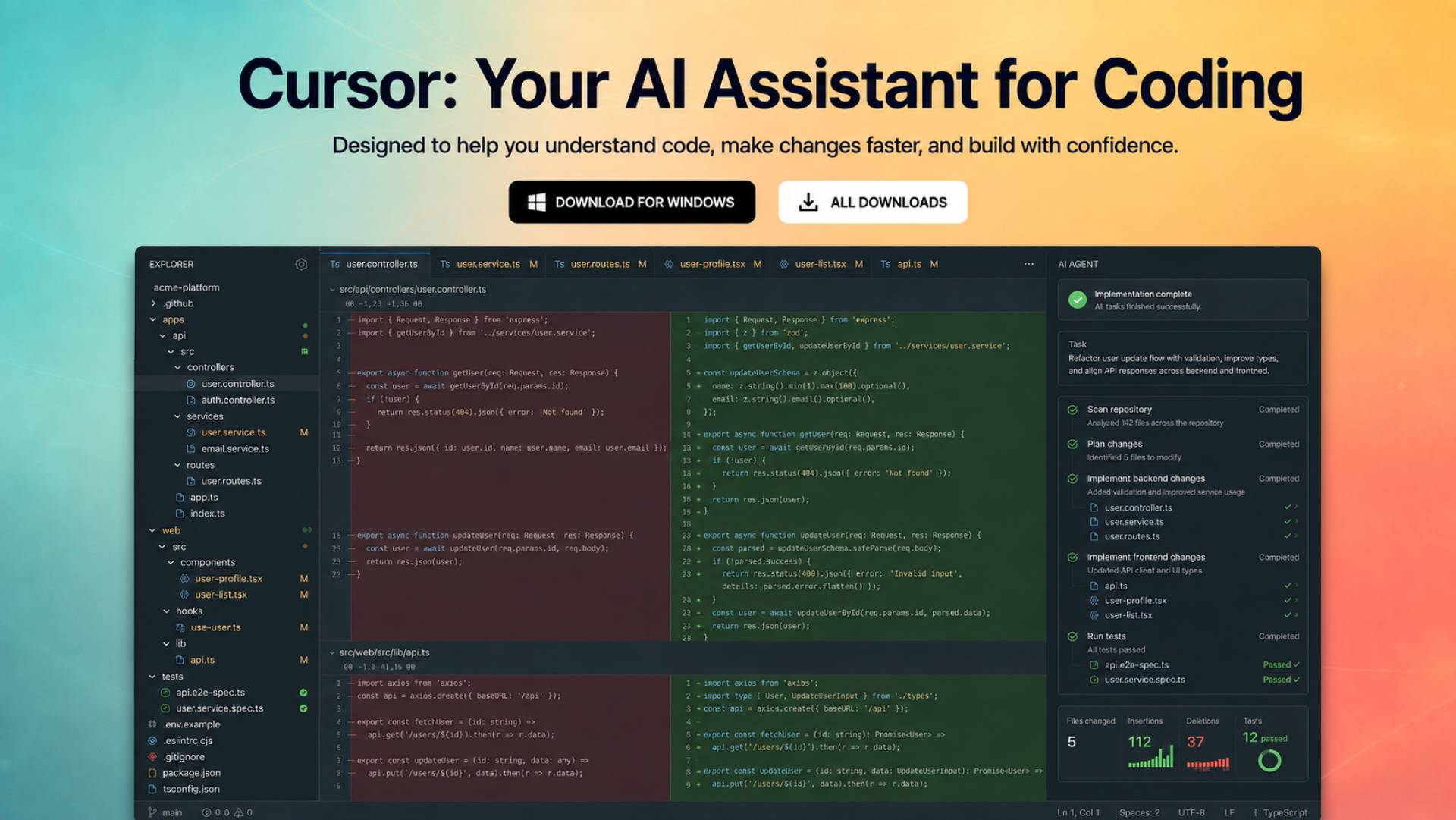Select the user-profile.tsx tab

click(x=712, y=264)
